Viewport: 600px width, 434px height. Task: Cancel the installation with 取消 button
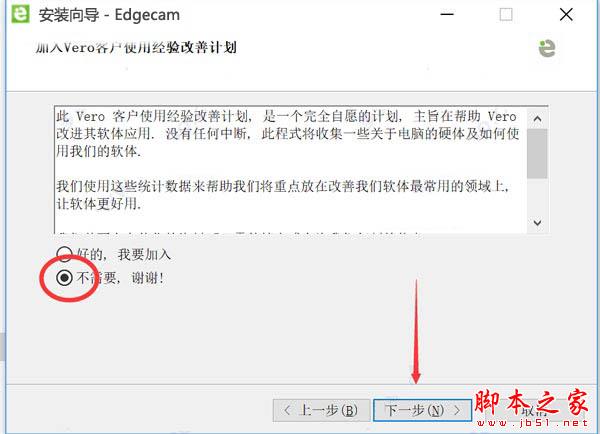click(534, 410)
